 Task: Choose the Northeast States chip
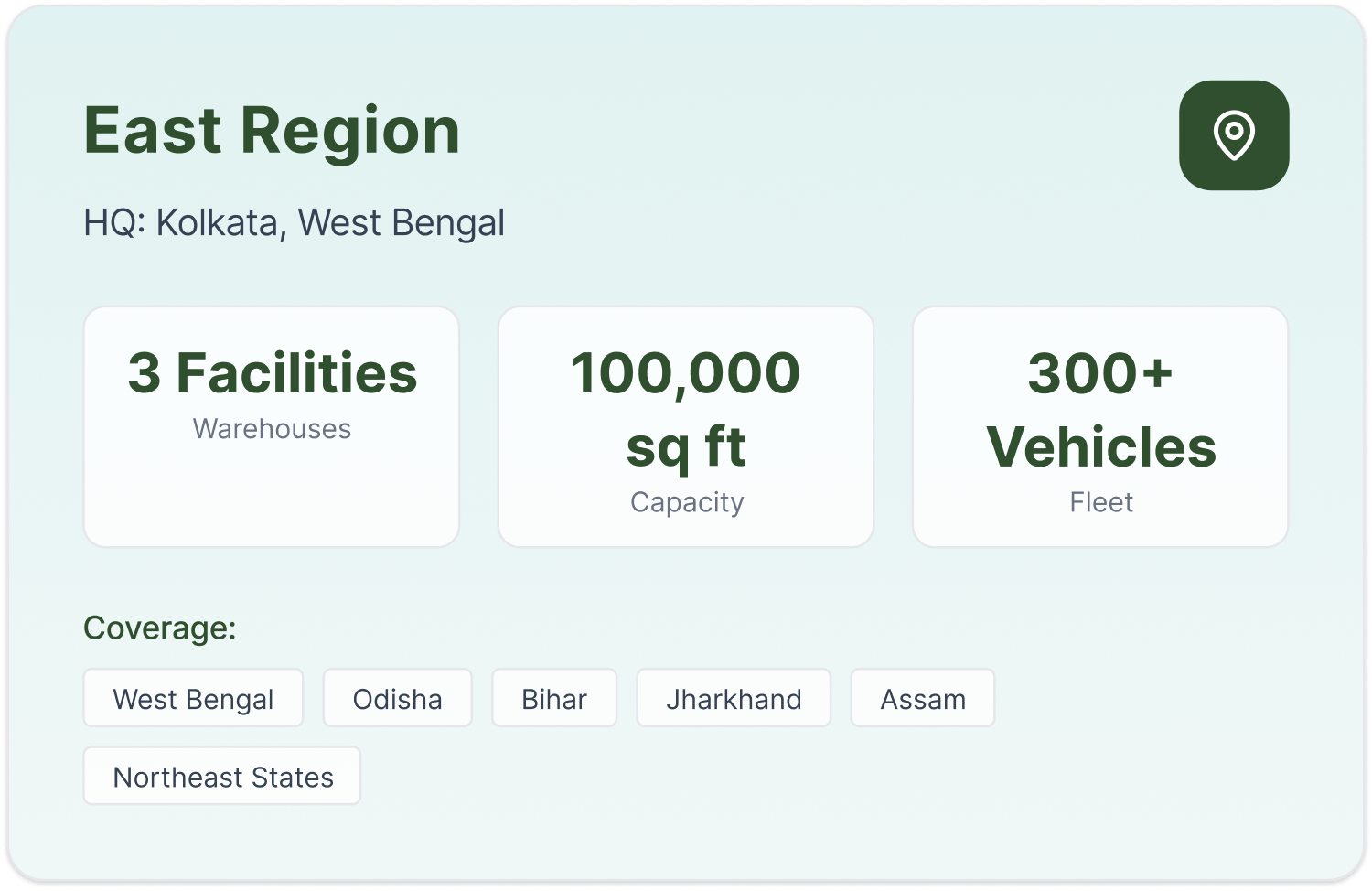coord(222,777)
